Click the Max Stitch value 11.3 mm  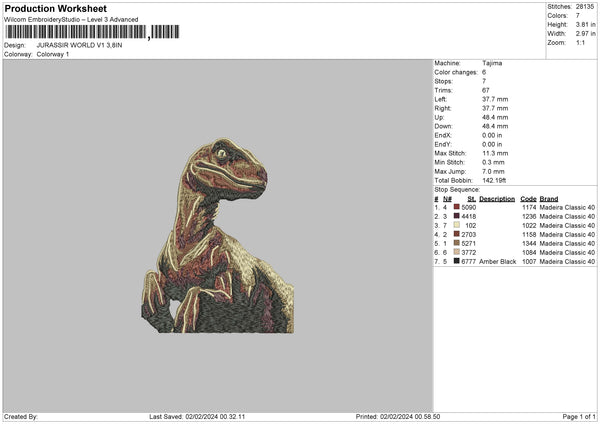tap(495, 153)
